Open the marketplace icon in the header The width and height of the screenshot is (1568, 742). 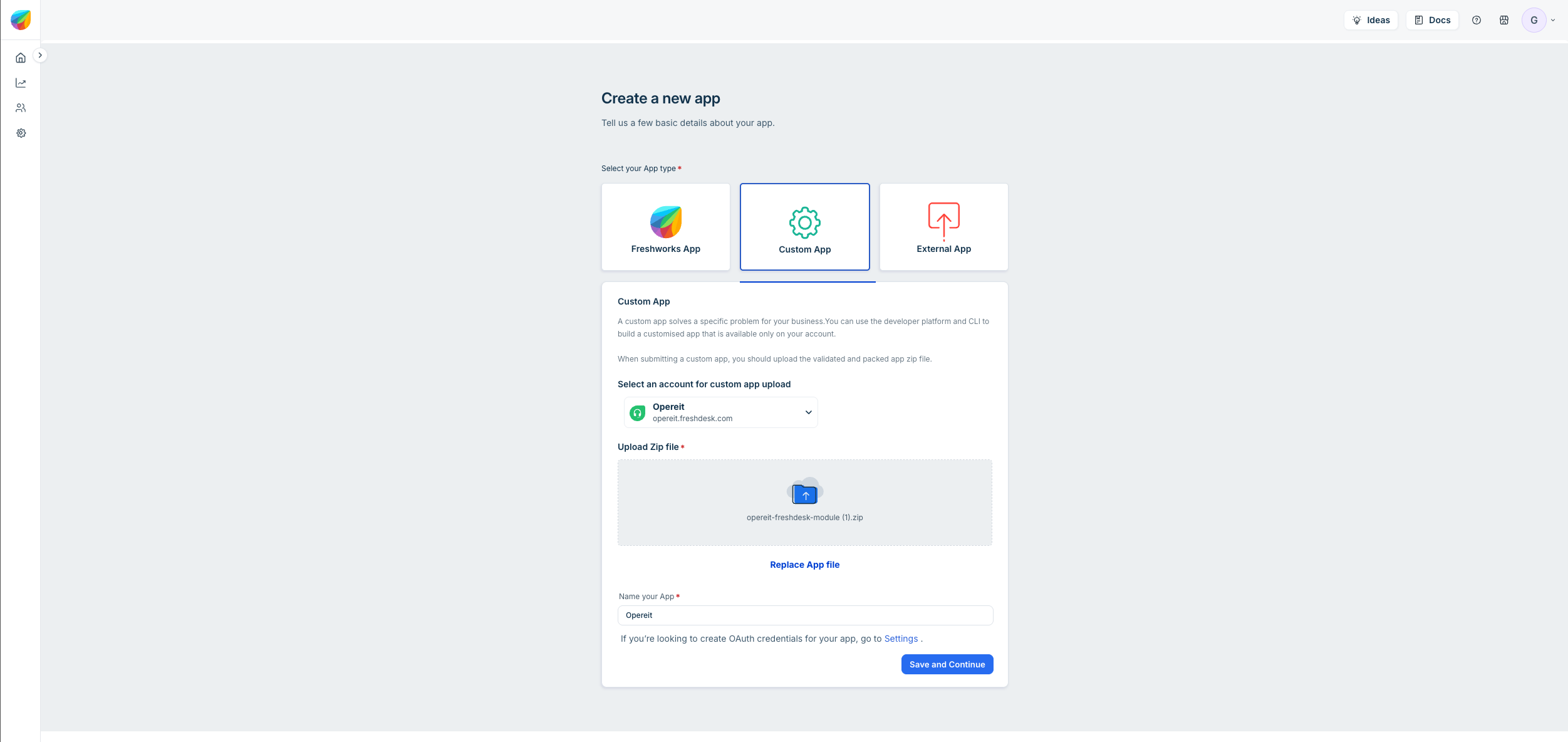click(1504, 20)
